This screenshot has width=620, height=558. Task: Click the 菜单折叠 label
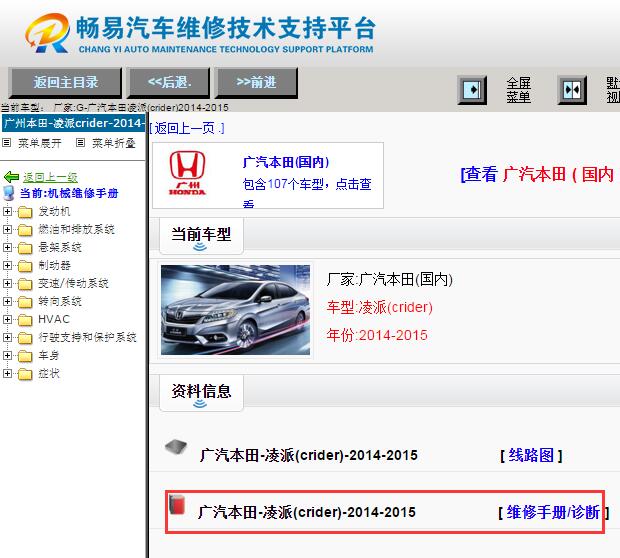click(x=114, y=143)
